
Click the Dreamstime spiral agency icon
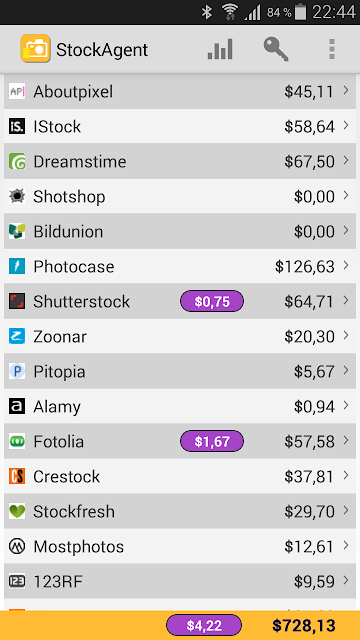pos(17,161)
